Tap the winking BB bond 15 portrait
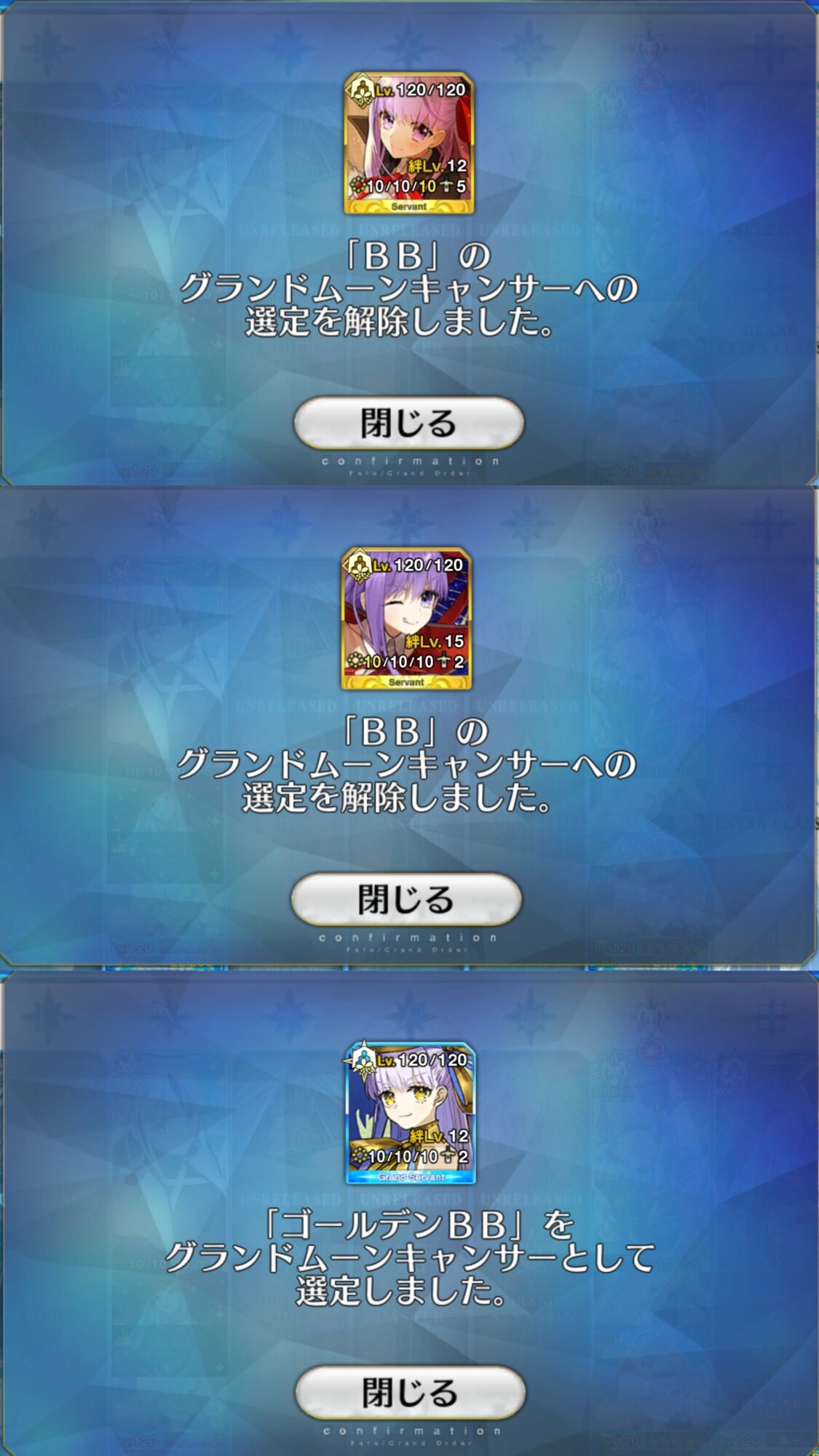The image size is (819, 1456). click(406, 619)
